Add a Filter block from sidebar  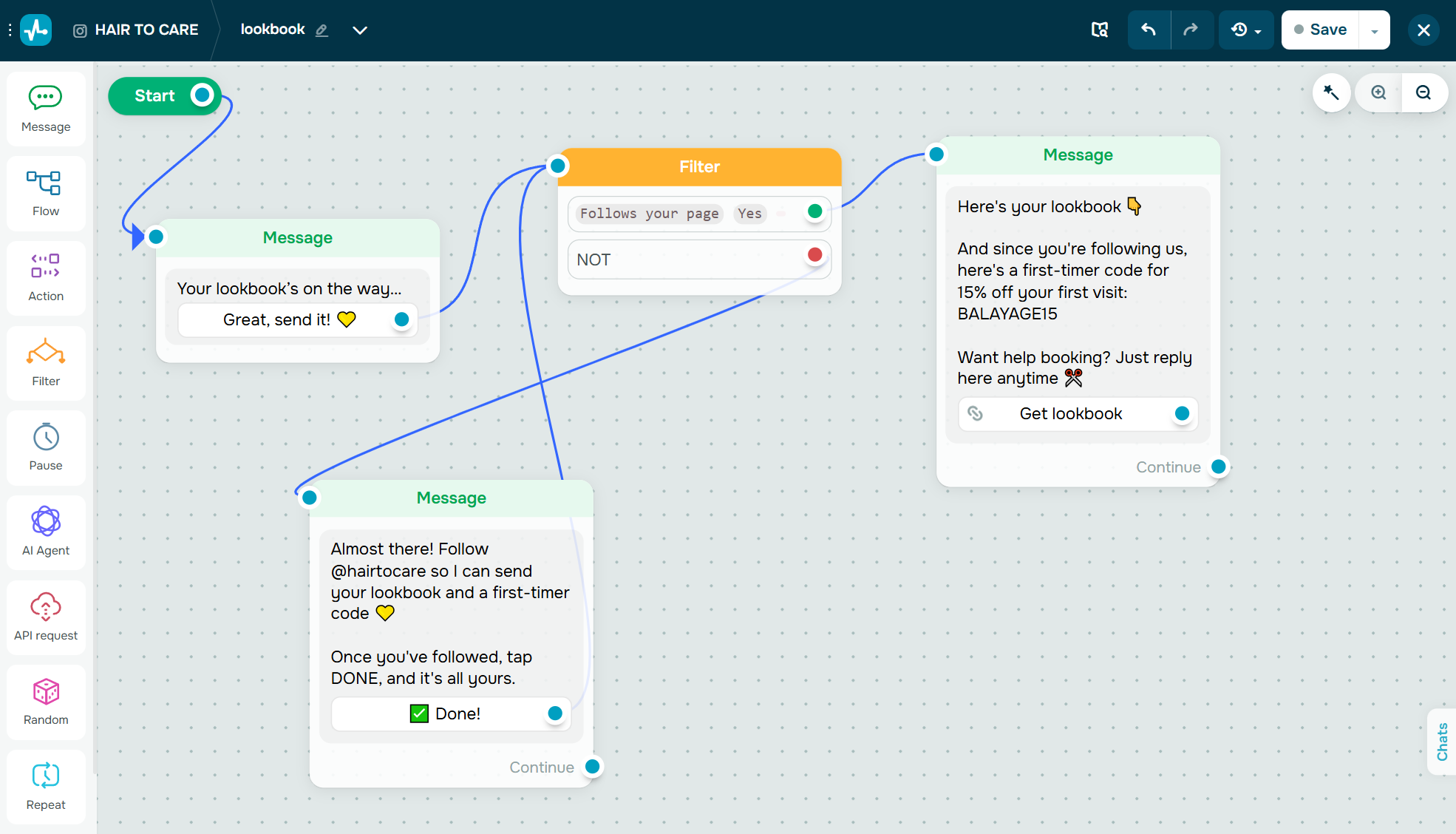tap(46, 363)
